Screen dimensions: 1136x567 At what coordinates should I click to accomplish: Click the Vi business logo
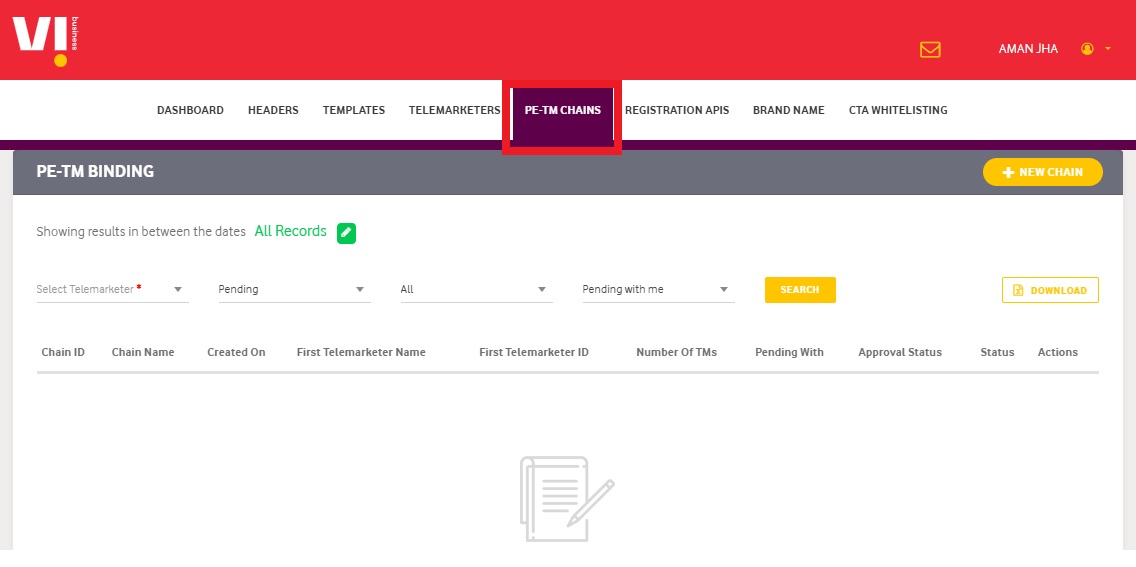click(45, 41)
